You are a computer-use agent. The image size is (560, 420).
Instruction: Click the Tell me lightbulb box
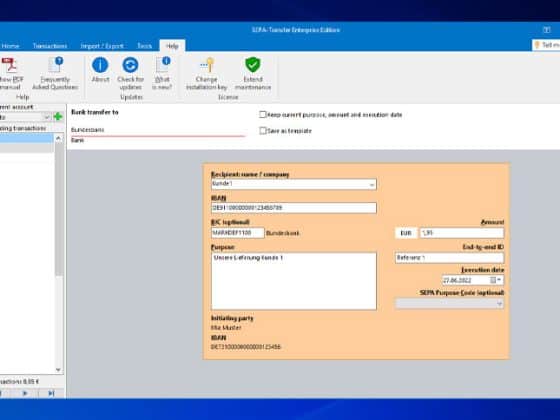pos(546,45)
